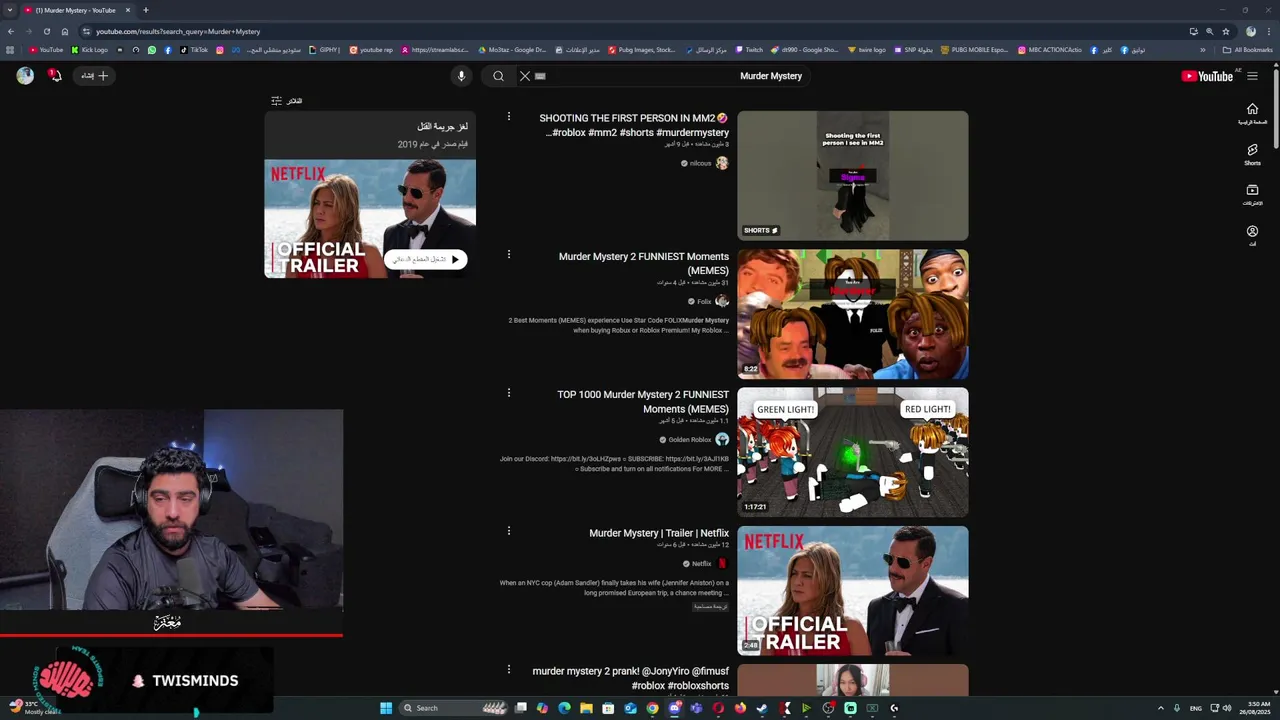The image size is (1280, 720).
Task: Open File Explorer from the taskbar
Action: click(586, 708)
